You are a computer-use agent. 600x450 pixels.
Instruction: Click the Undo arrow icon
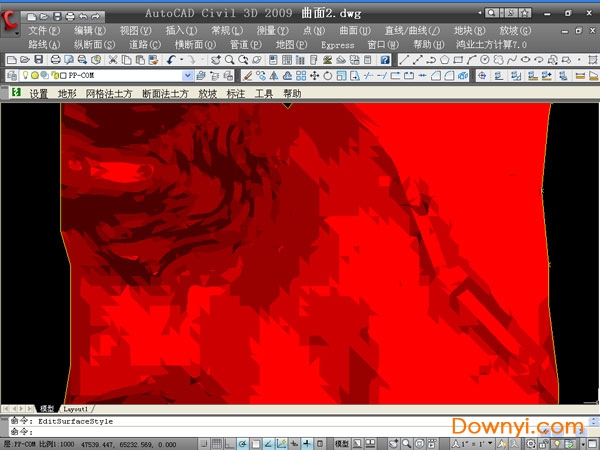(x=171, y=61)
